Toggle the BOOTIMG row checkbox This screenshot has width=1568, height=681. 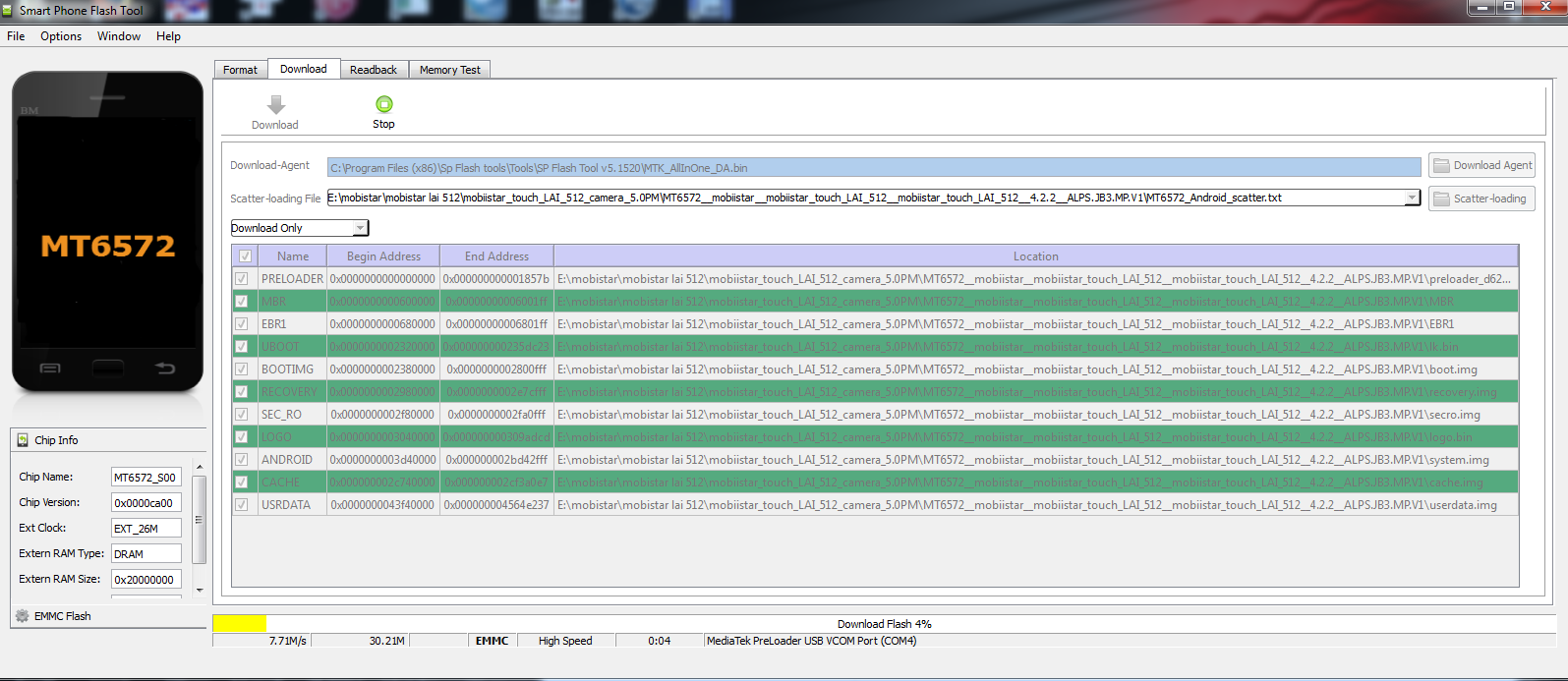[x=242, y=369]
